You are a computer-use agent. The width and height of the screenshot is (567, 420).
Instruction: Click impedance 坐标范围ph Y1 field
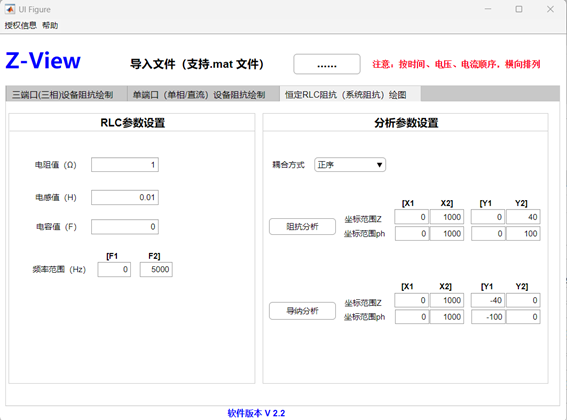click(488, 234)
